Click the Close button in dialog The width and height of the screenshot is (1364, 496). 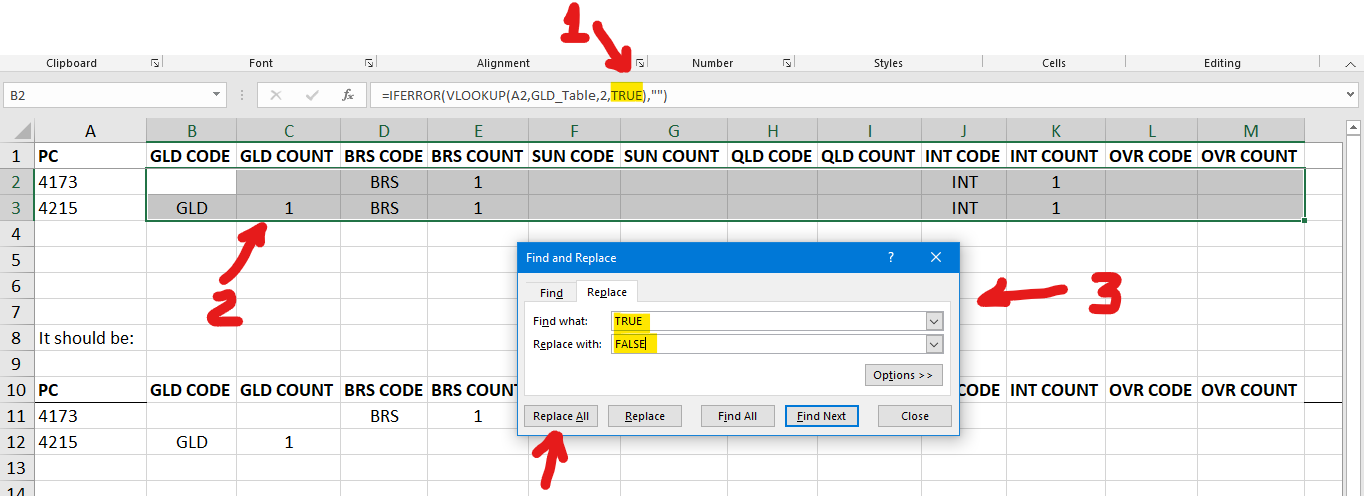[x=915, y=416]
